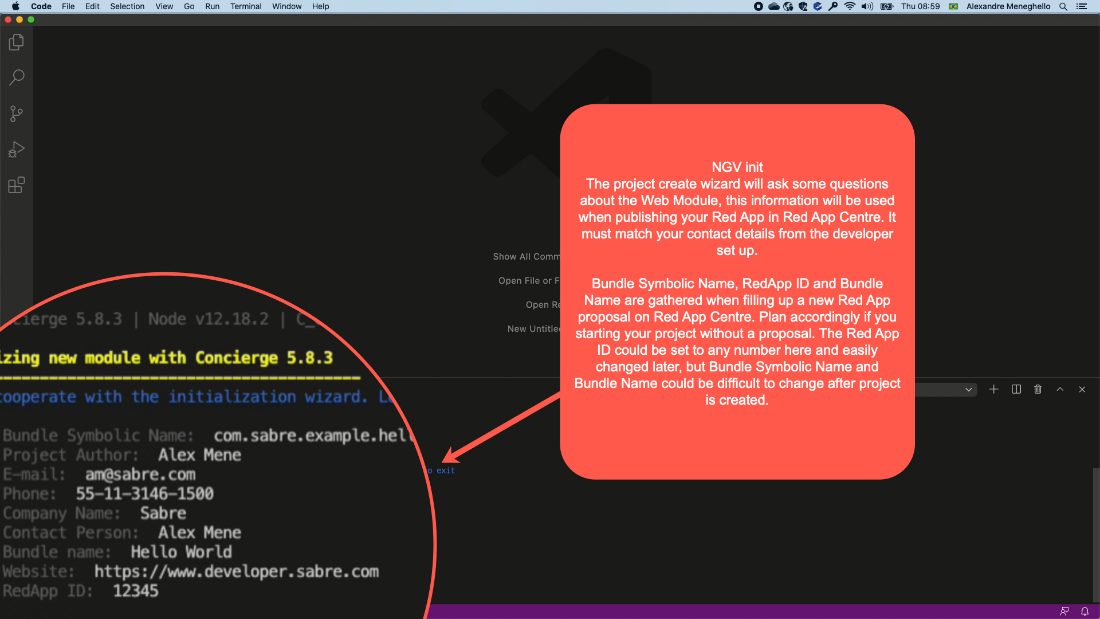
Task: Open the Wi-Fi status menu
Action: coord(850,6)
